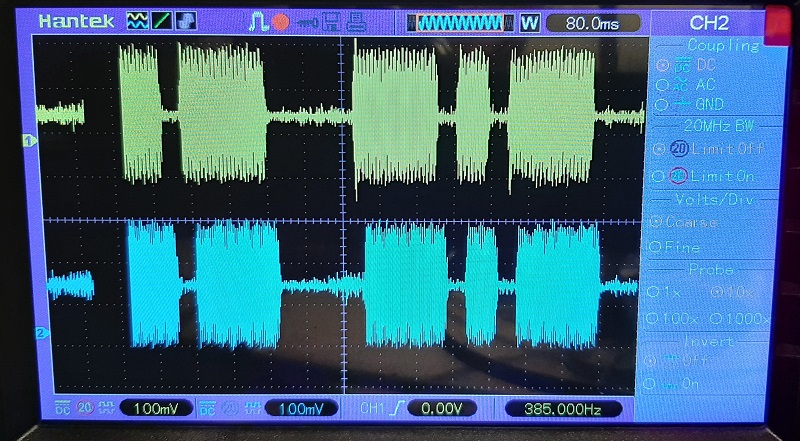
Task: Click the CH2 menu title
Action: point(709,22)
